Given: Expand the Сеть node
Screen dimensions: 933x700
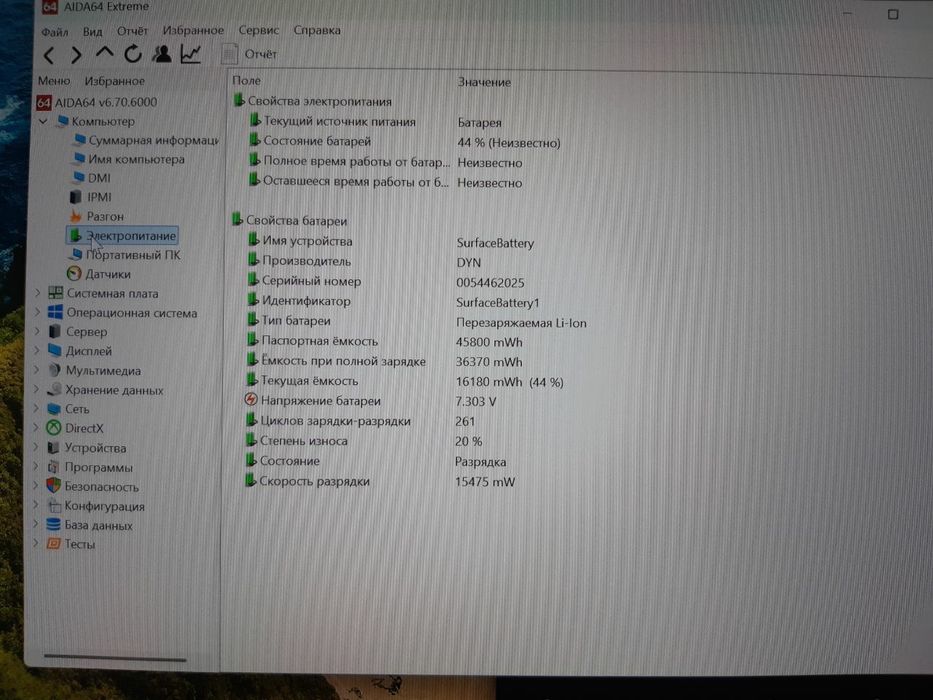Looking at the screenshot, I should pos(36,408).
